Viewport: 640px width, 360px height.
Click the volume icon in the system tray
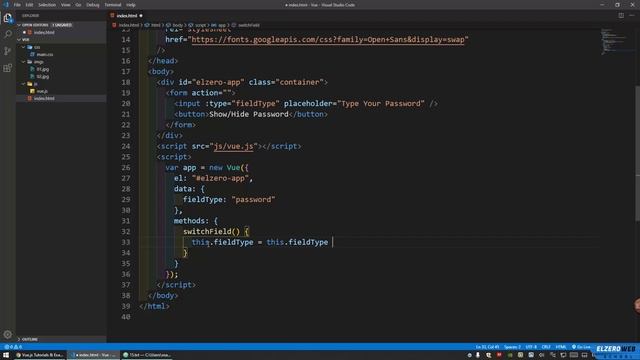point(542,355)
